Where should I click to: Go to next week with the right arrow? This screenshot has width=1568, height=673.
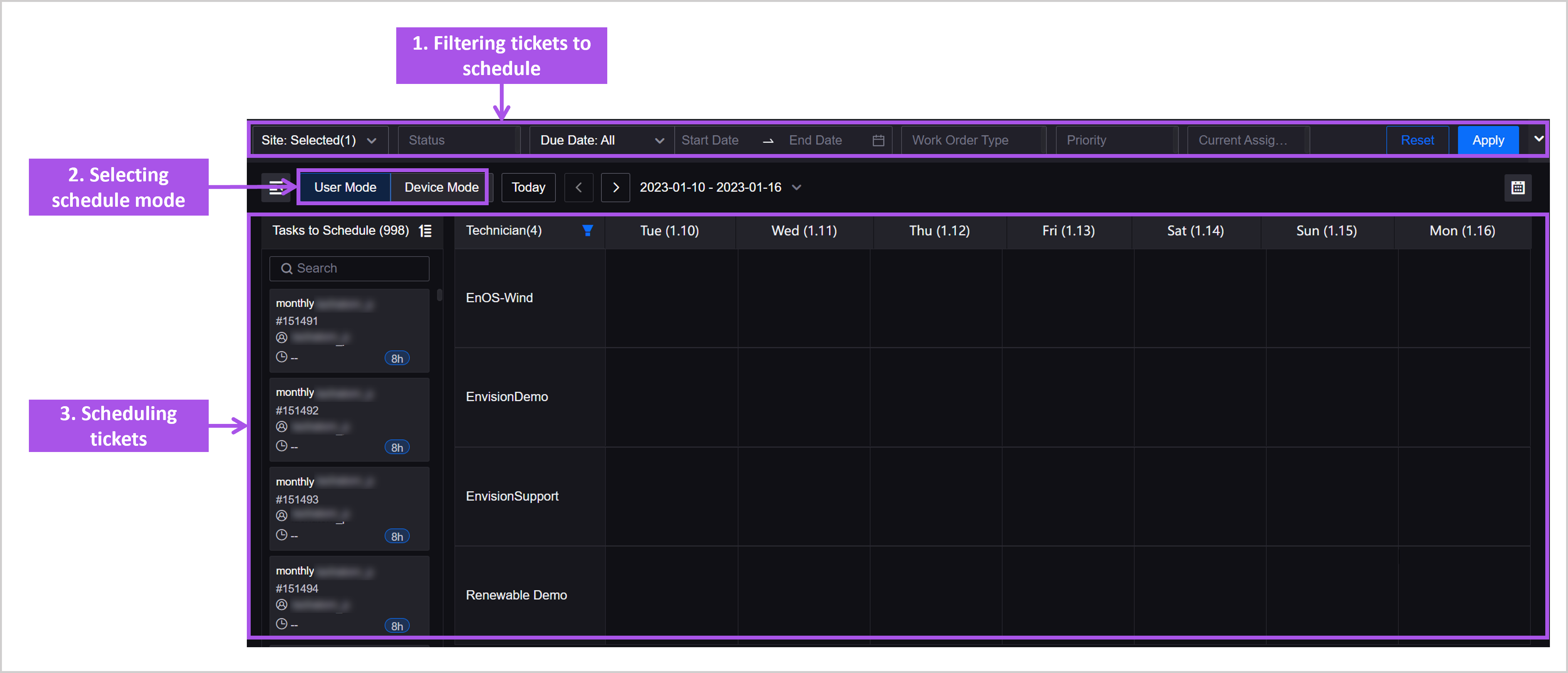coord(615,188)
